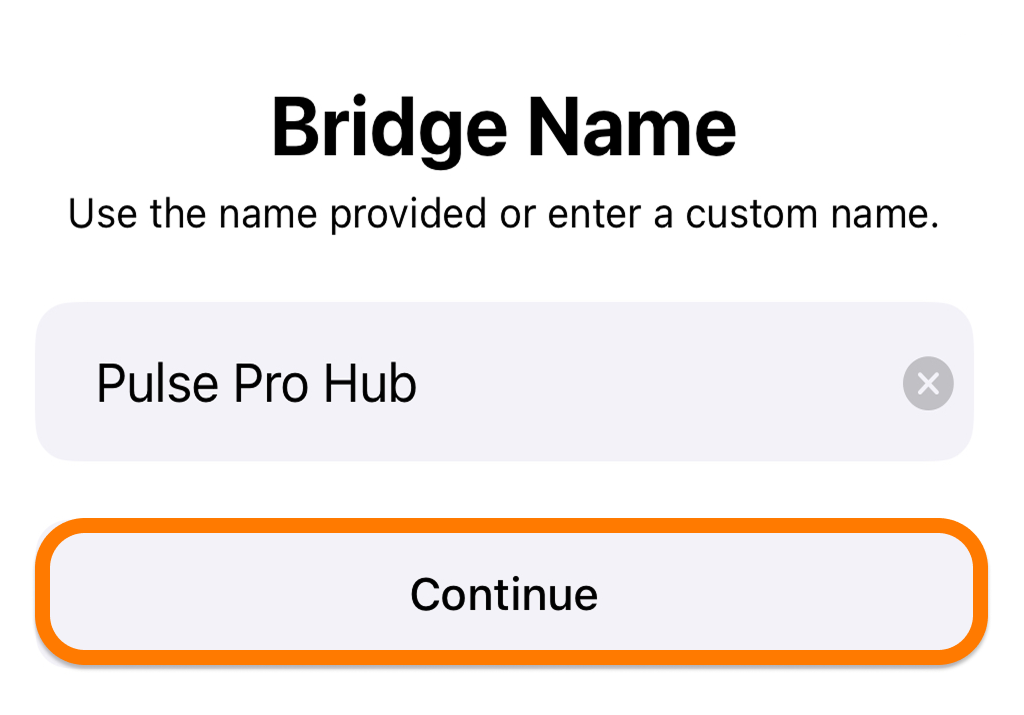Remove the entered name with circular X
Screen dimensions: 1024x715
(x=928, y=383)
